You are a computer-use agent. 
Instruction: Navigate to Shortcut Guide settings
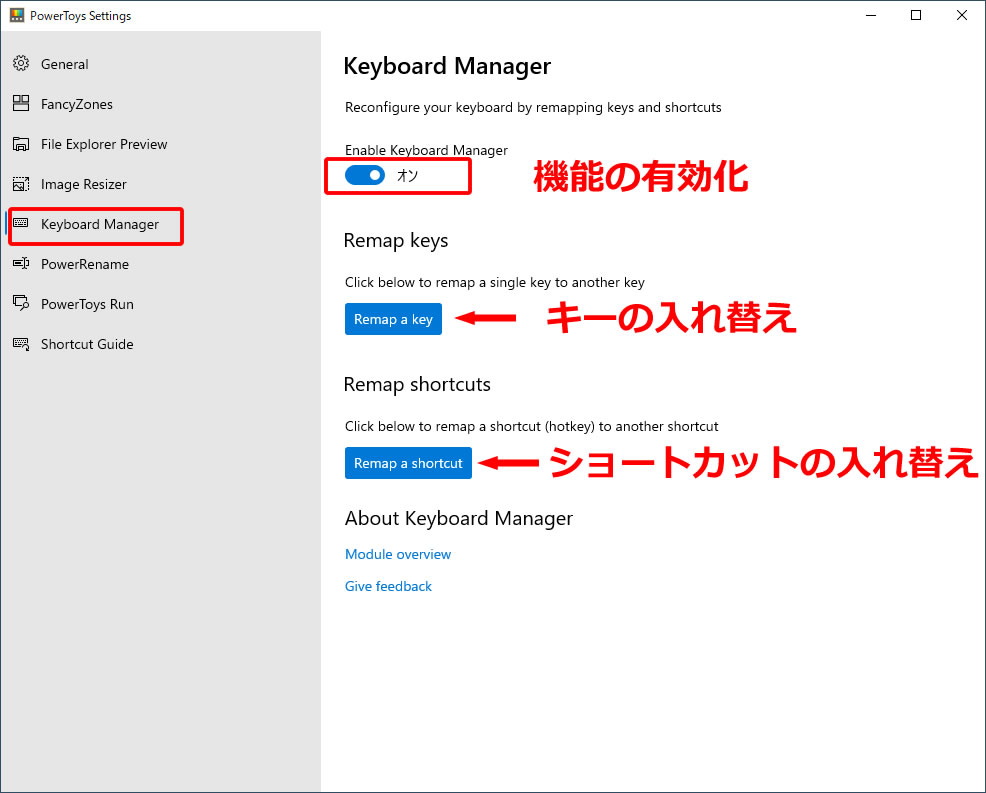coord(160,344)
